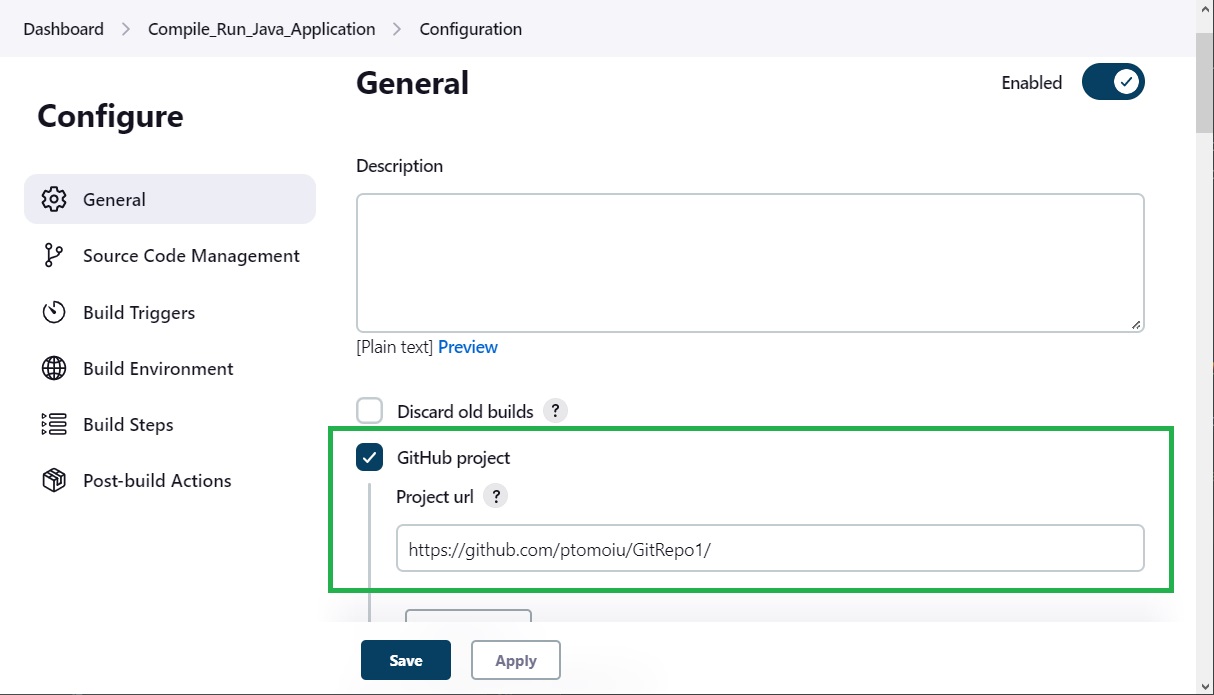Go to Build Environment section

point(170,368)
